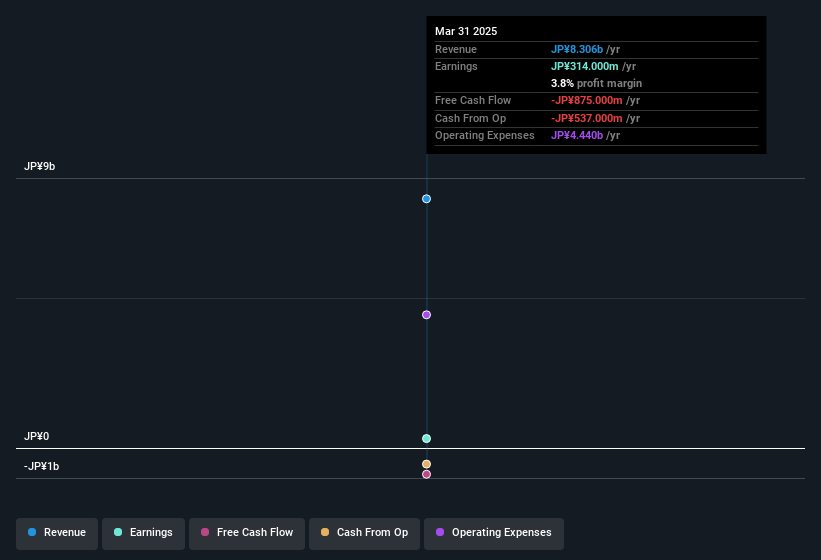Click the Mar 31 2025 tooltip date
This screenshot has width=821, height=560.
point(466,31)
